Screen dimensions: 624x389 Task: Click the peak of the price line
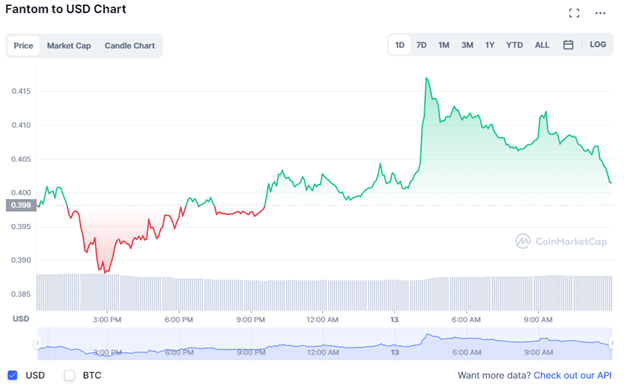[427, 78]
